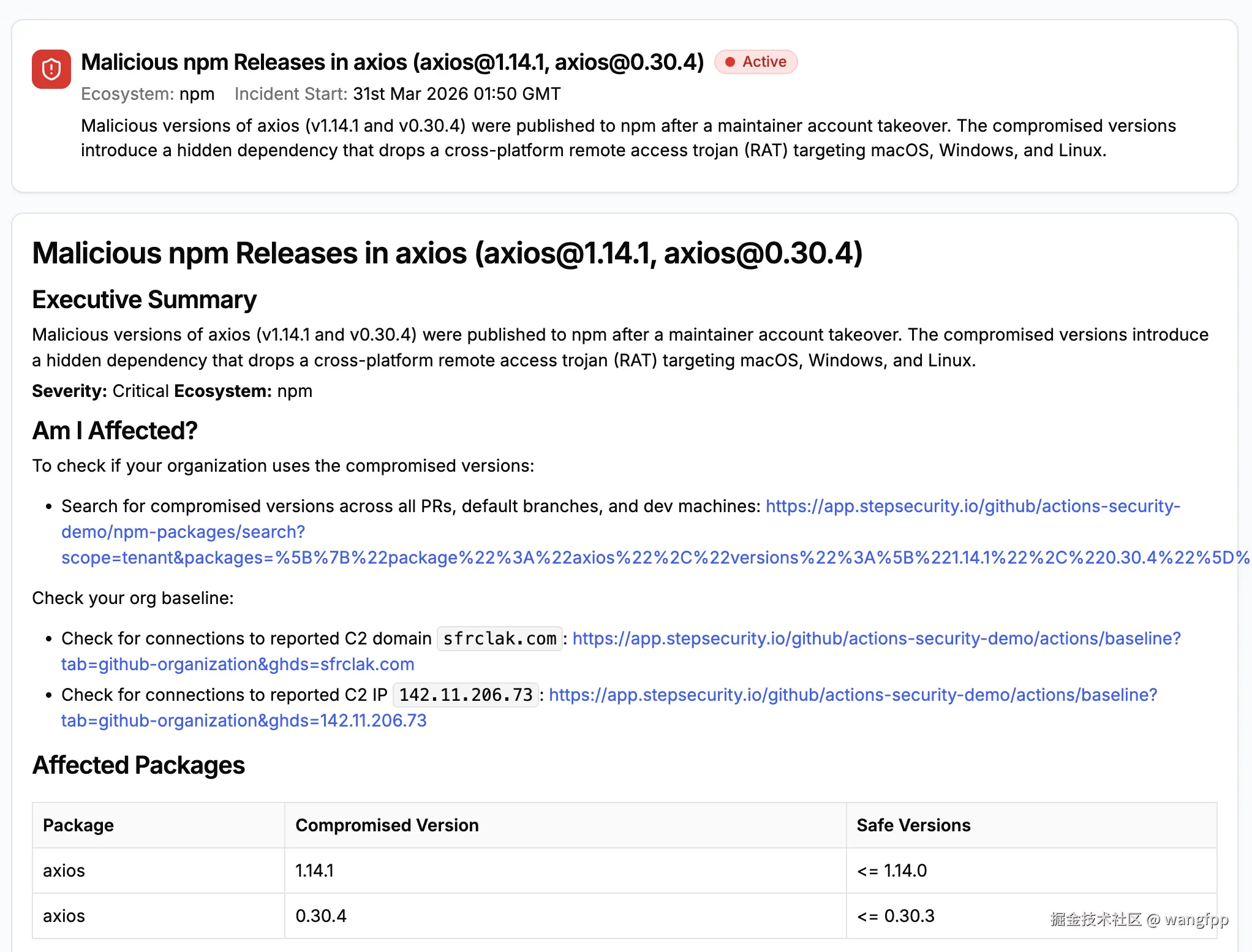Viewport: 1252px width, 952px height.
Task: Click the 0.30.4 compromised version cell
Action: [x=320, y=916]
